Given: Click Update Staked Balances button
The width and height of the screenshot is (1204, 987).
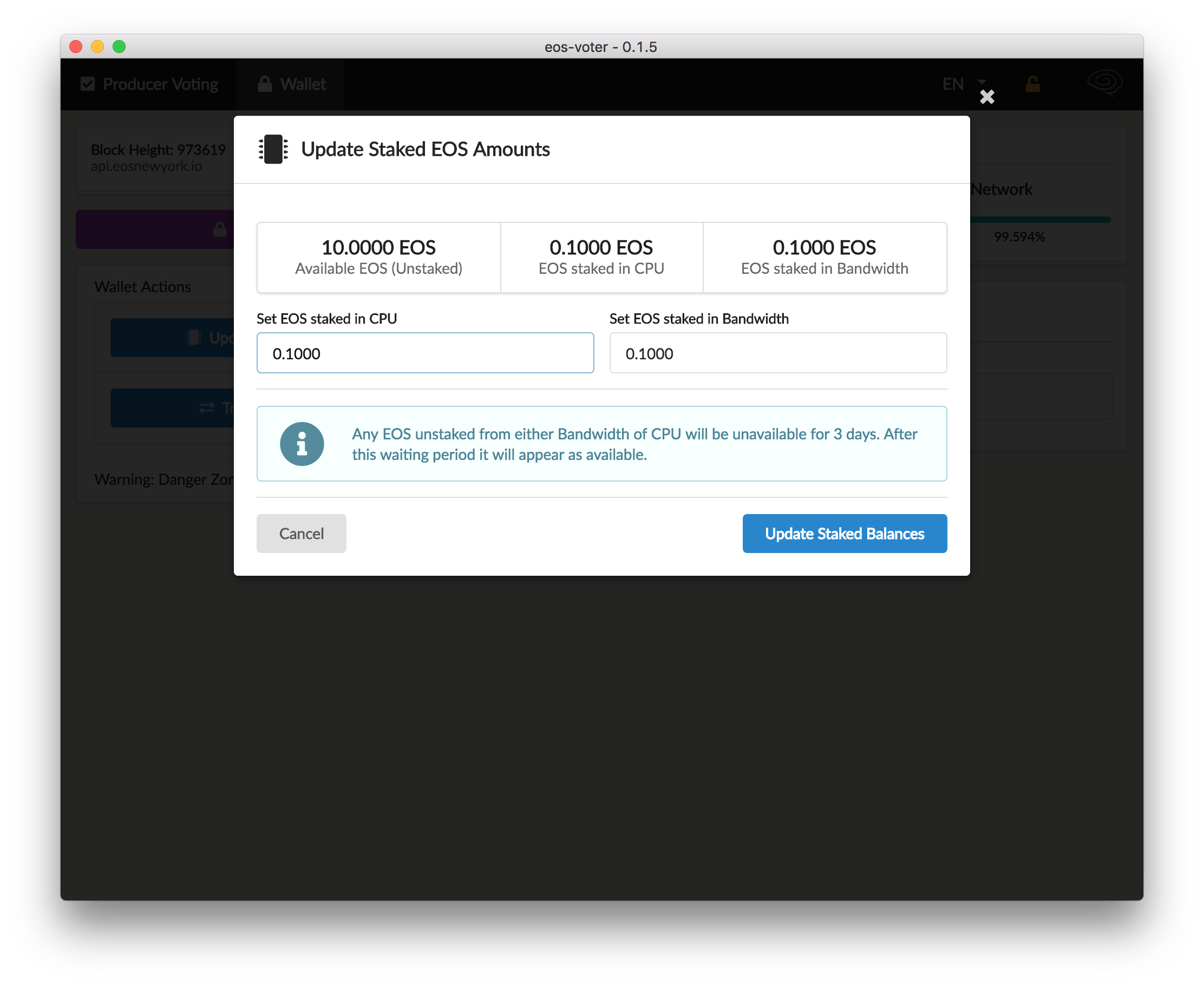Looking at the screenshot, I should point(844,534).
